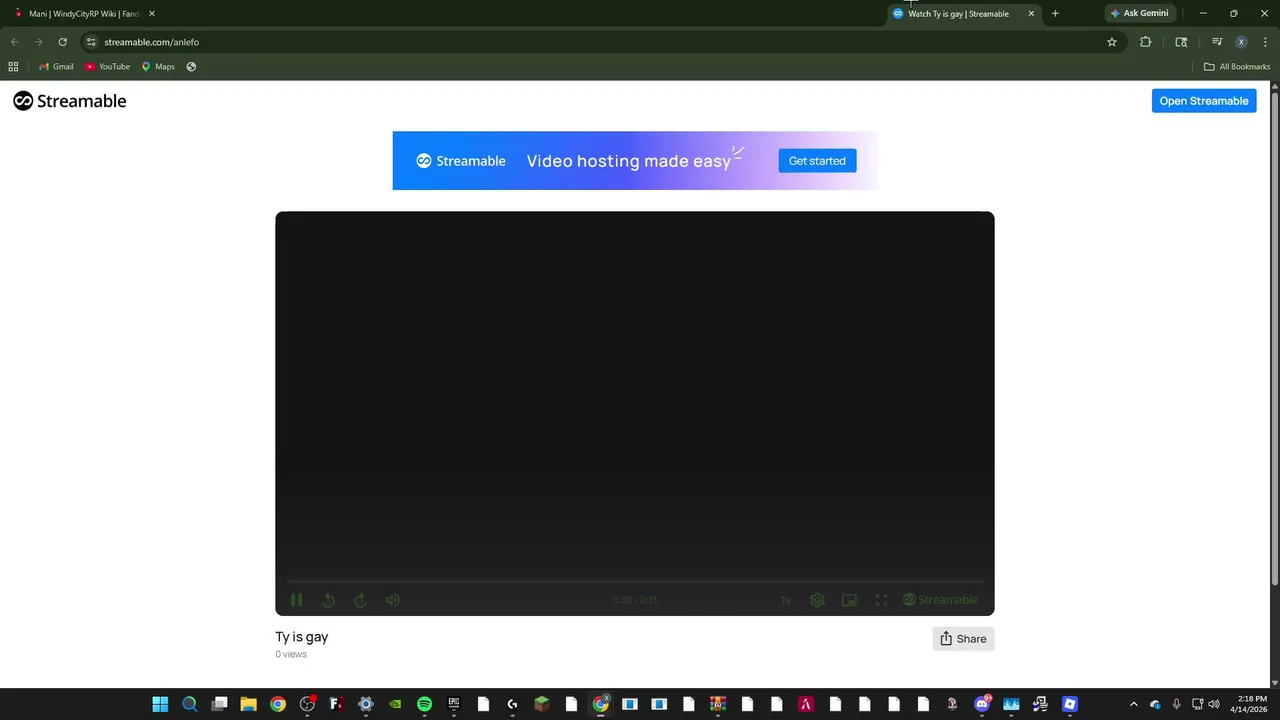Open the YouTube bookmark

point(108,67)
